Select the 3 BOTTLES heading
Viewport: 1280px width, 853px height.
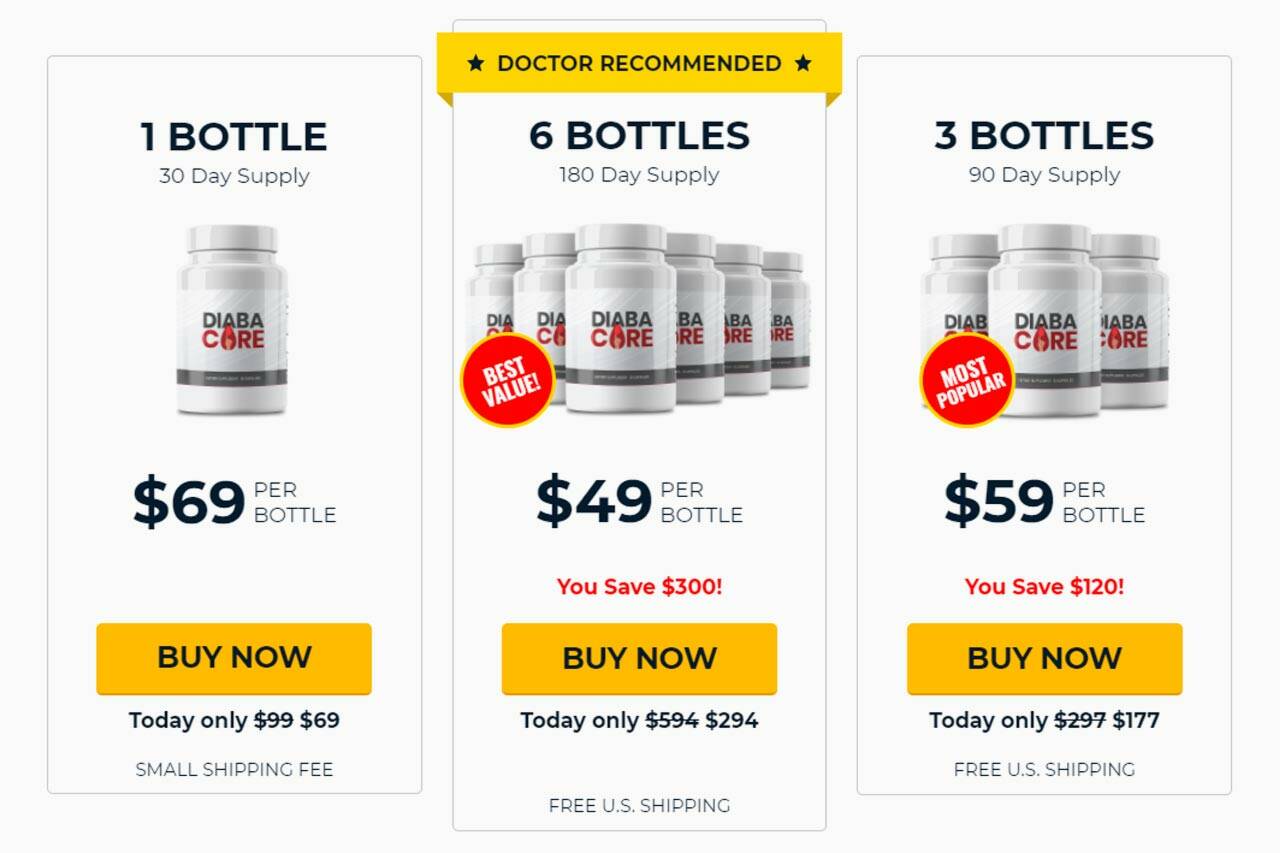[1044, 136]
